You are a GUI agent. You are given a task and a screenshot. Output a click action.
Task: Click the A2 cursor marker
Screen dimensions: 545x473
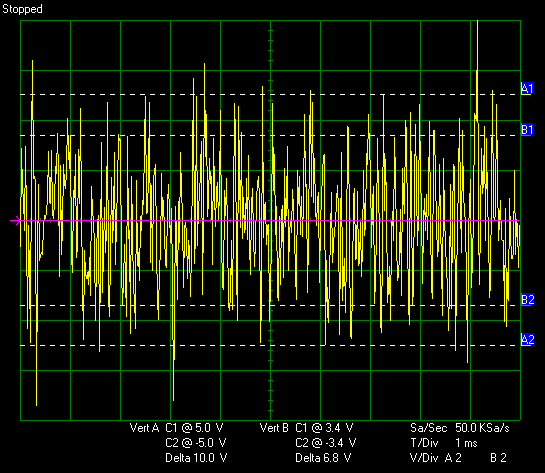(527, 340)
